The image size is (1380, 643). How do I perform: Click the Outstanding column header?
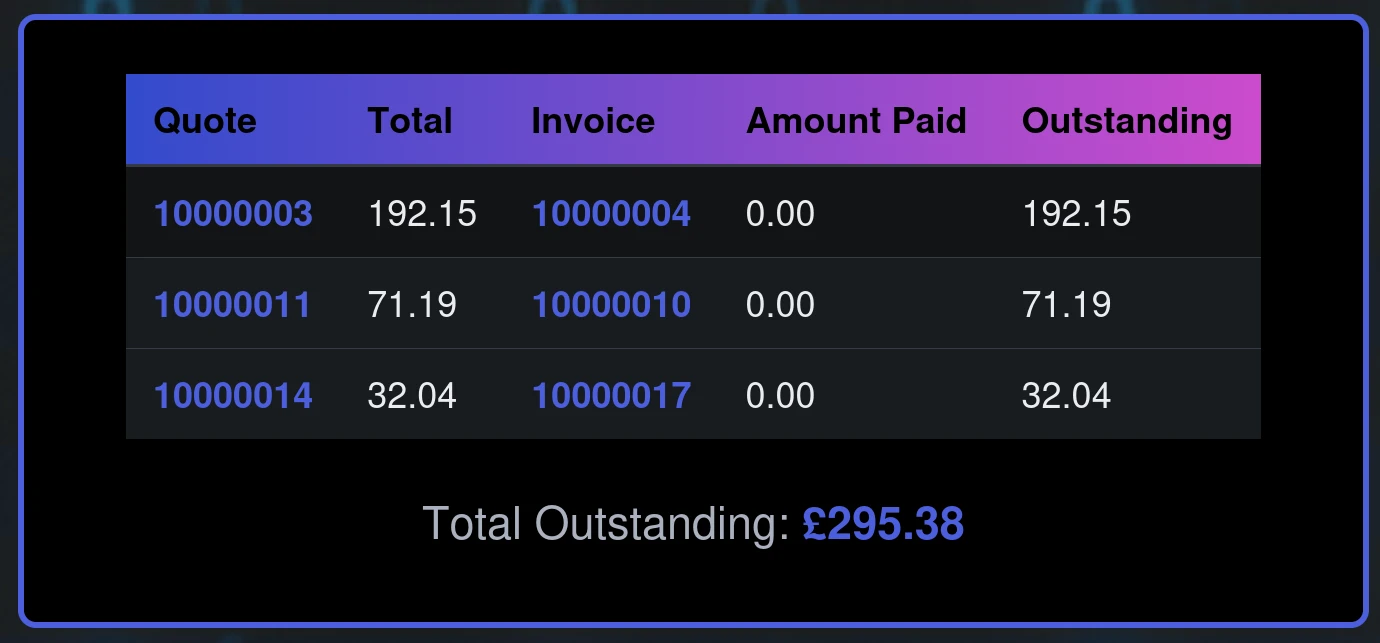pyautogui.click(x=1127, y=121)
